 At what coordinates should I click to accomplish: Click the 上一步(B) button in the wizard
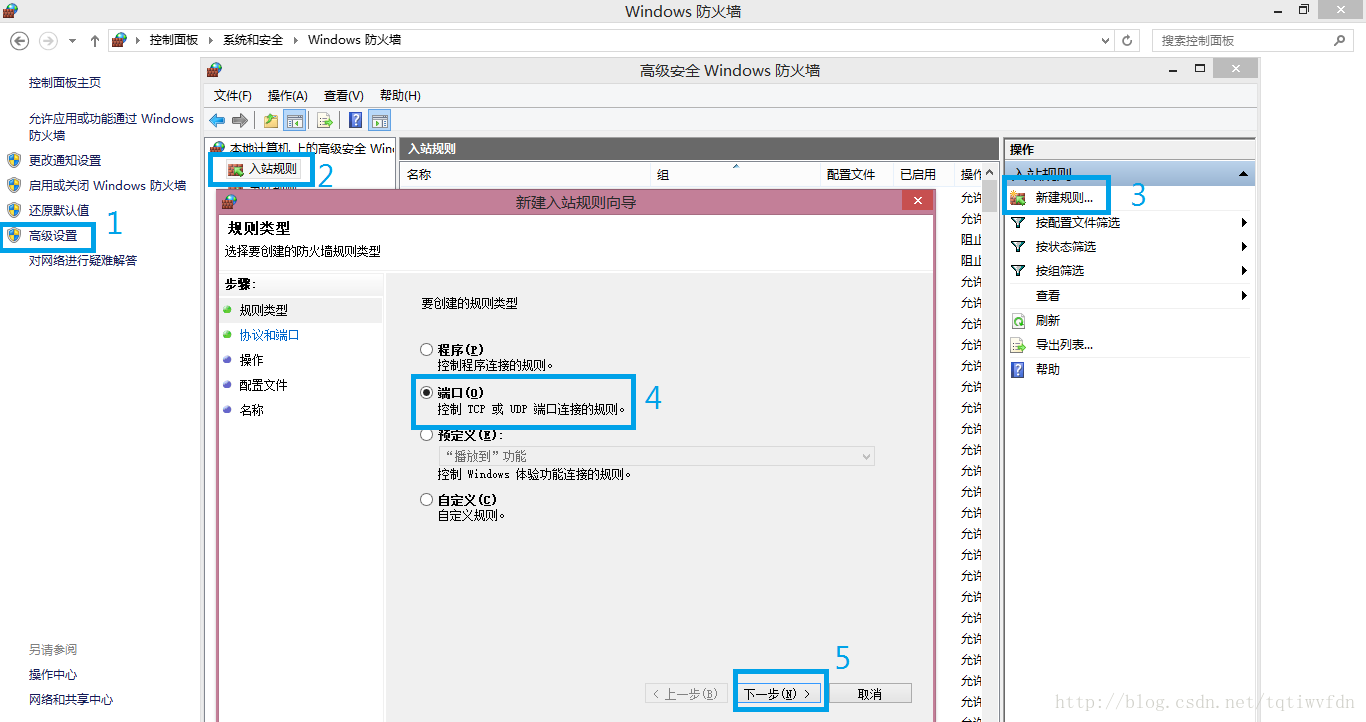click(x=685, y=693)
